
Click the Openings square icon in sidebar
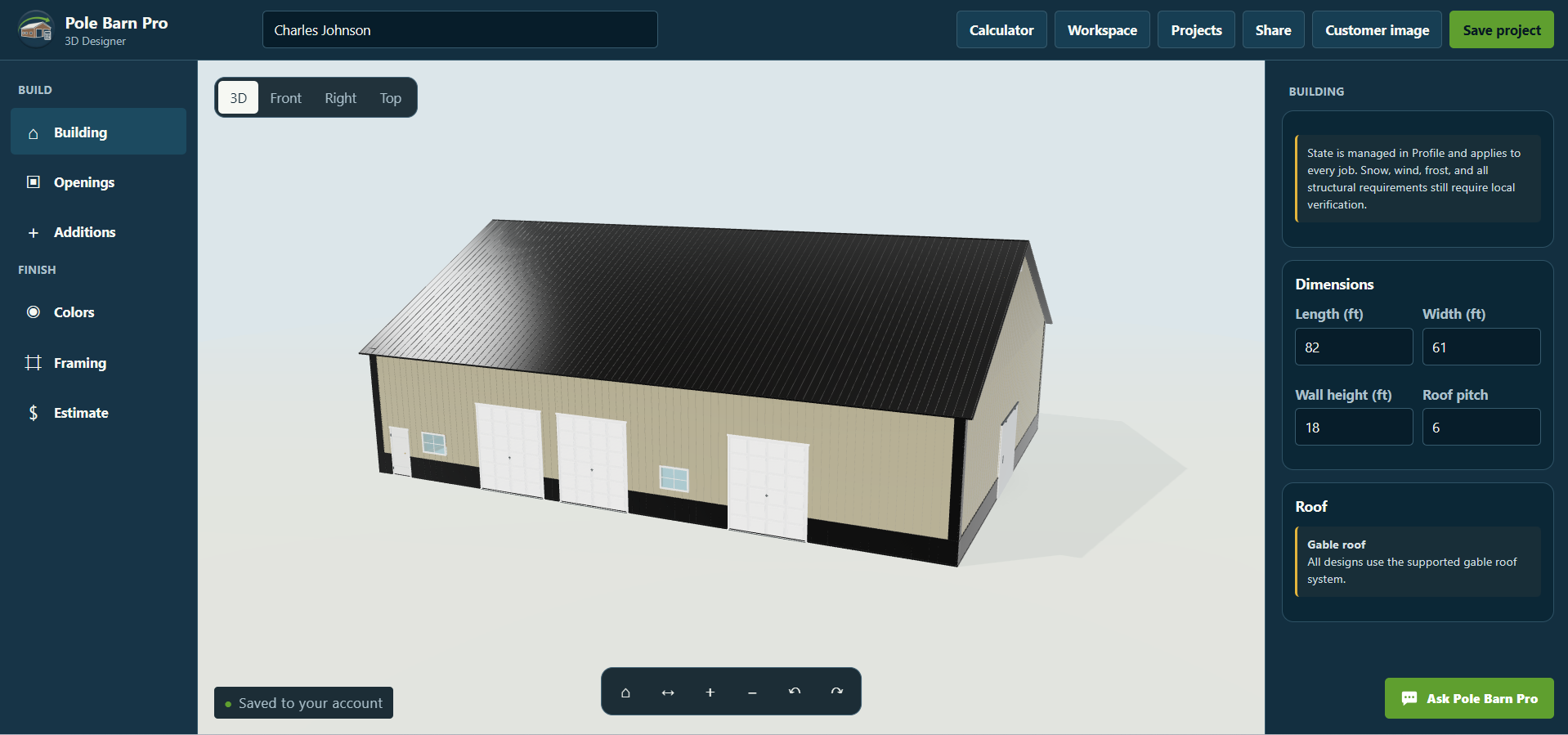[x=34, y=182]
